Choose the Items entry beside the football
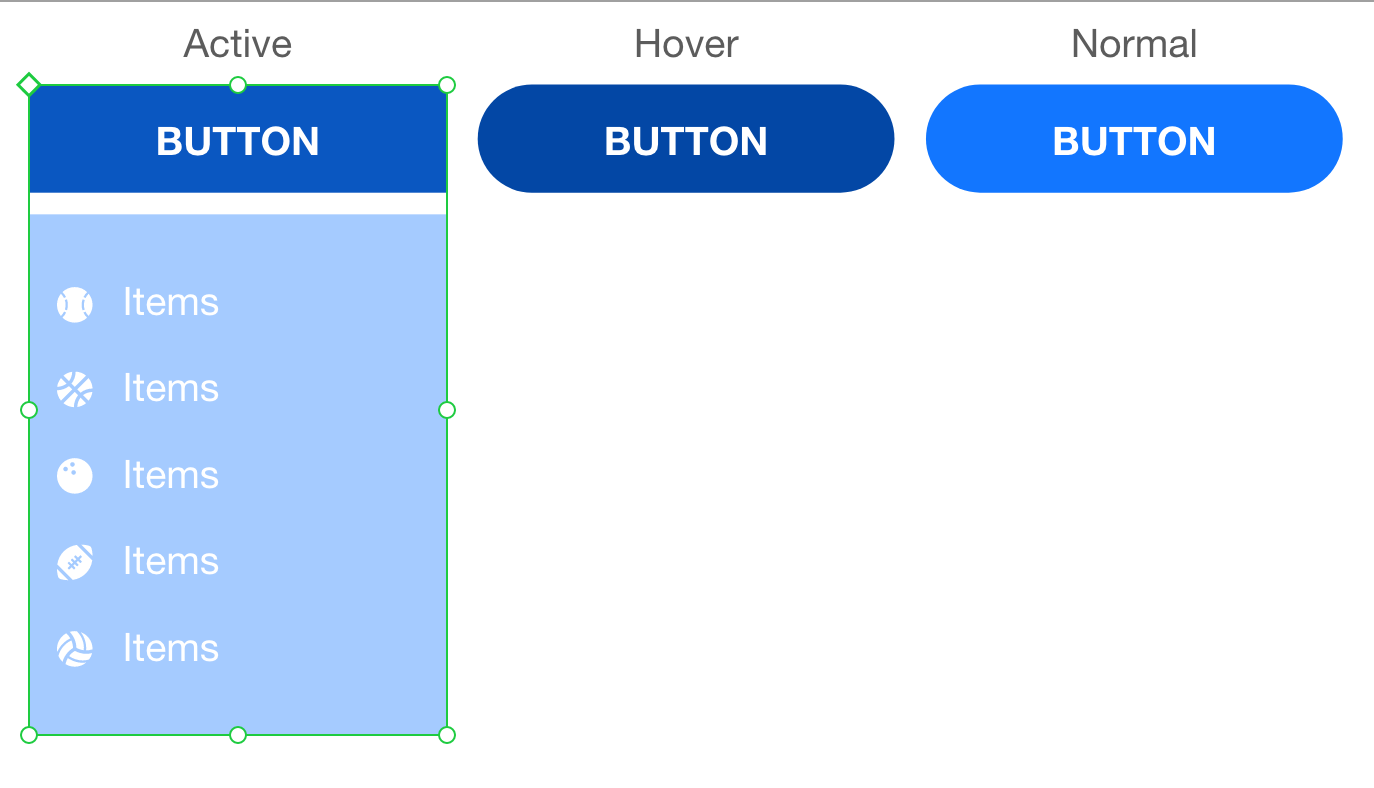The image size is (1374, 788). click(x=171, y=561)
